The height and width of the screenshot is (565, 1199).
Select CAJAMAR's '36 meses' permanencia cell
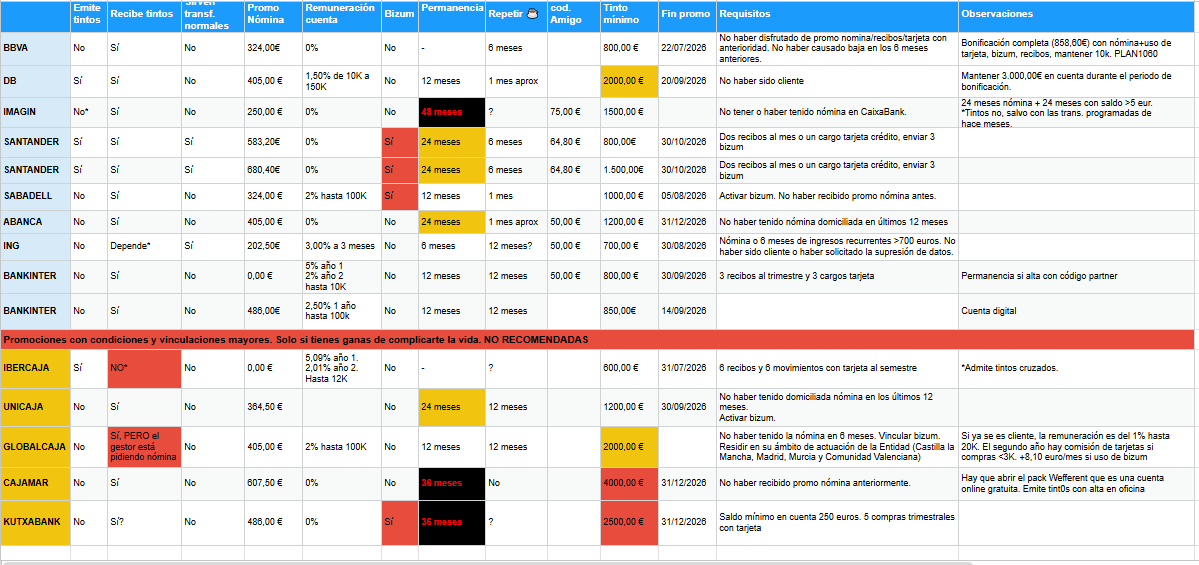(x=452, y=483)
